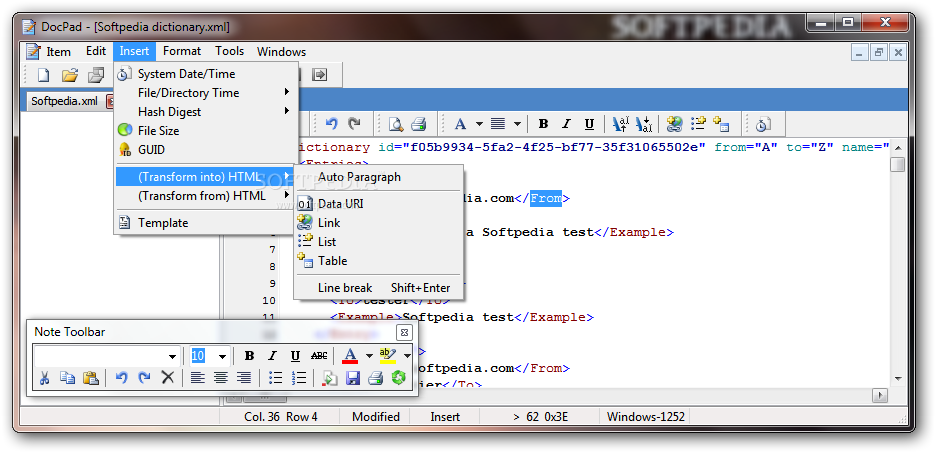Open editor toolbar alignment dropdown arrow

(x=517, y=124)
